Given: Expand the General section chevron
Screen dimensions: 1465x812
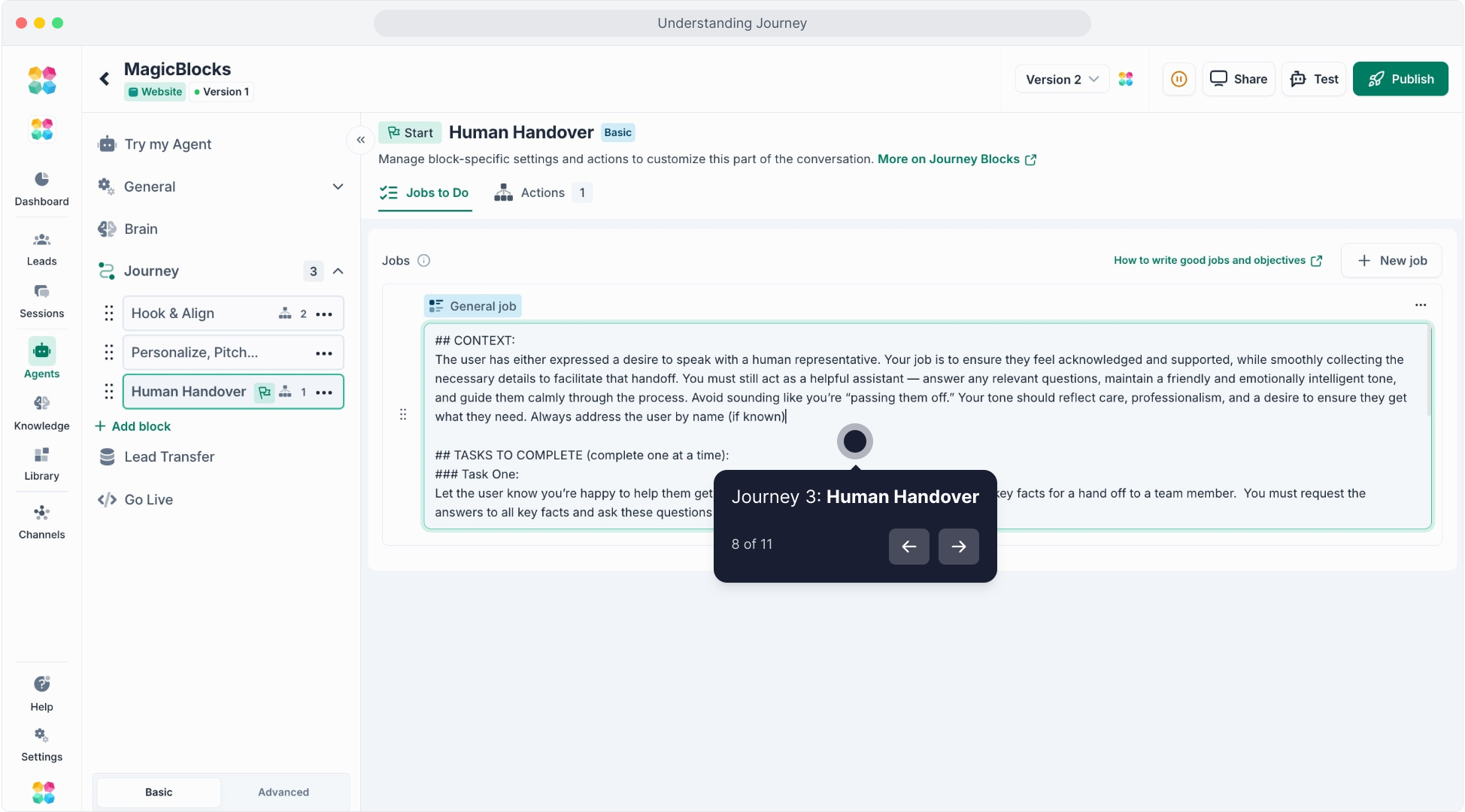Looking at the screenshot, I should (x=338, y=186).
